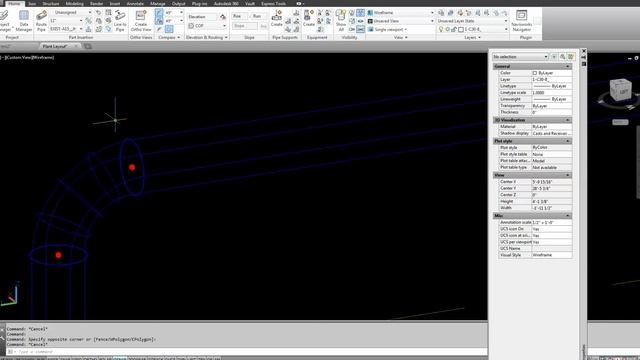This screenshot has height=360, width=640.
Task: Click the Color ByLayer swatch in Properties
Action: point(535,73)
